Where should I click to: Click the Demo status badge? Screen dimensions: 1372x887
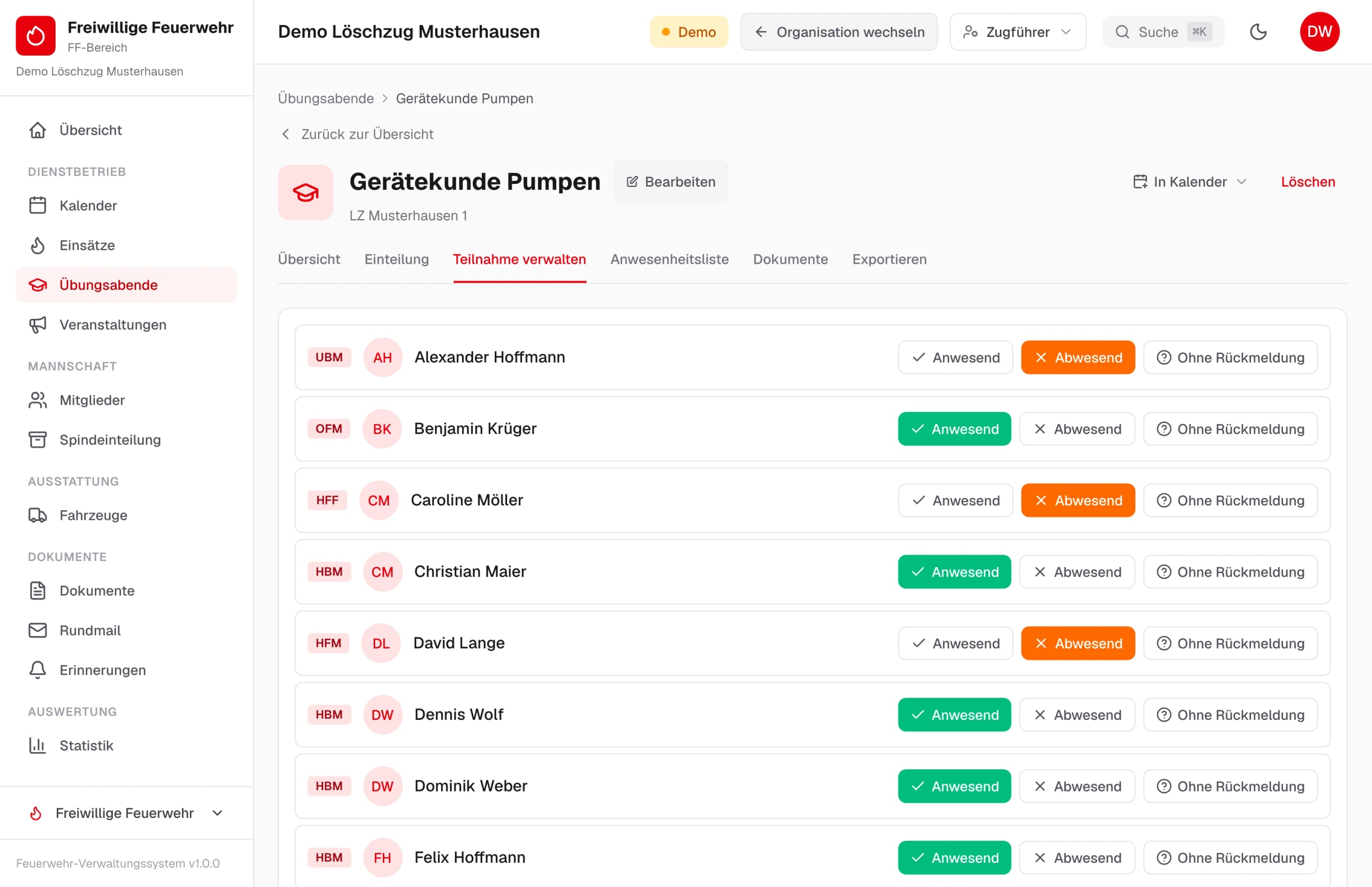point(689,32)
